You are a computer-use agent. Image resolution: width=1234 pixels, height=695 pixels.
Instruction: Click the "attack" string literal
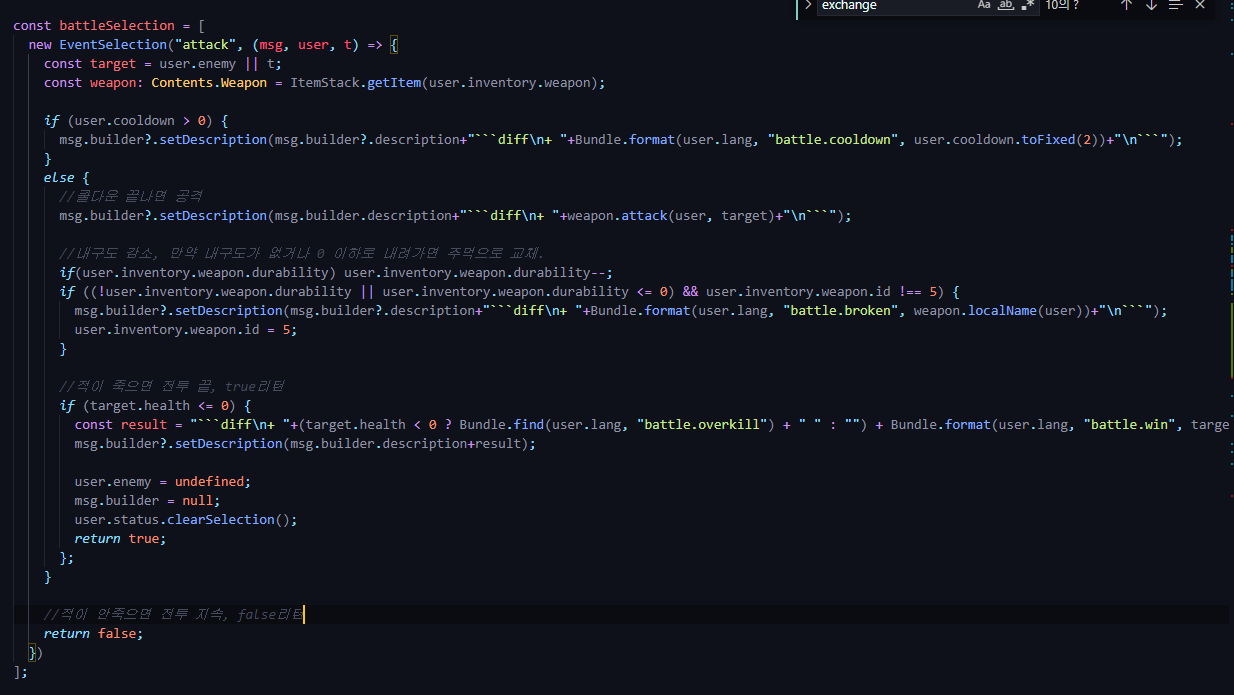tap(205, 44)
